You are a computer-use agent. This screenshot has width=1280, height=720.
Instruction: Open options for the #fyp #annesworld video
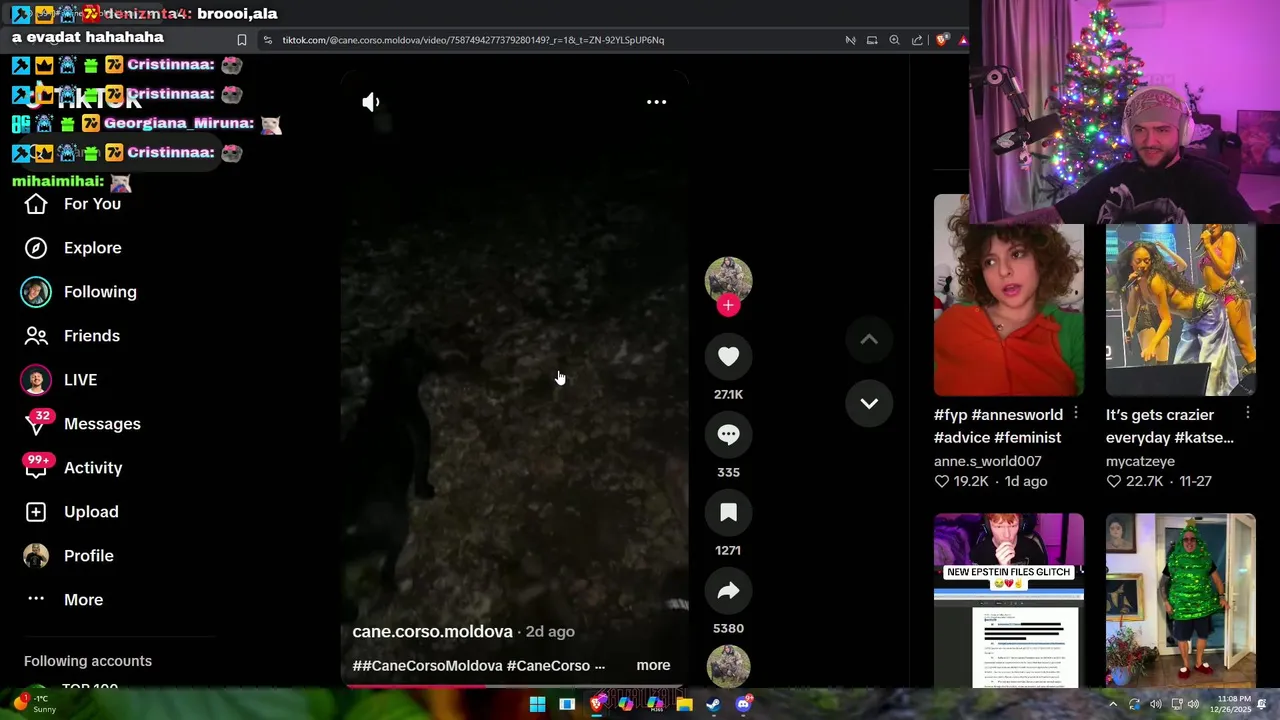(1076, 413)
